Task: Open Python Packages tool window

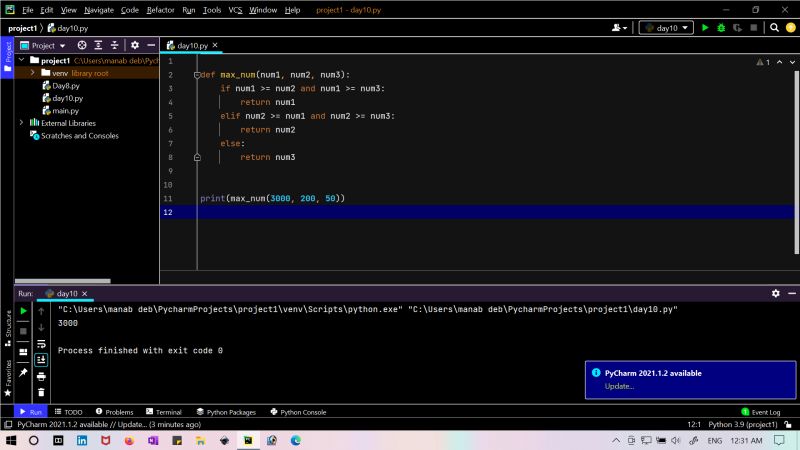Action: coord(226,412)
